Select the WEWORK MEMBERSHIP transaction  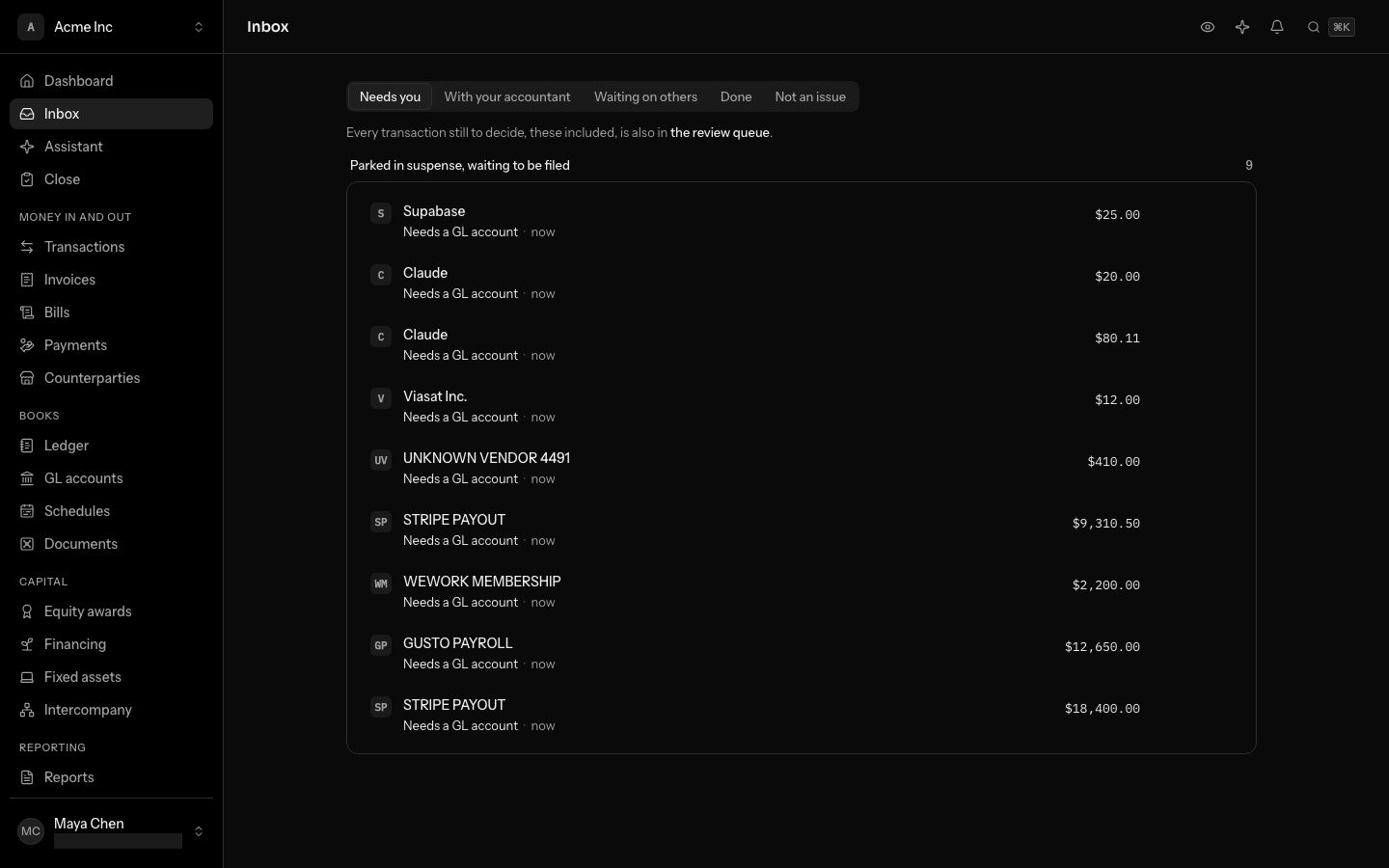pos(801,591)
